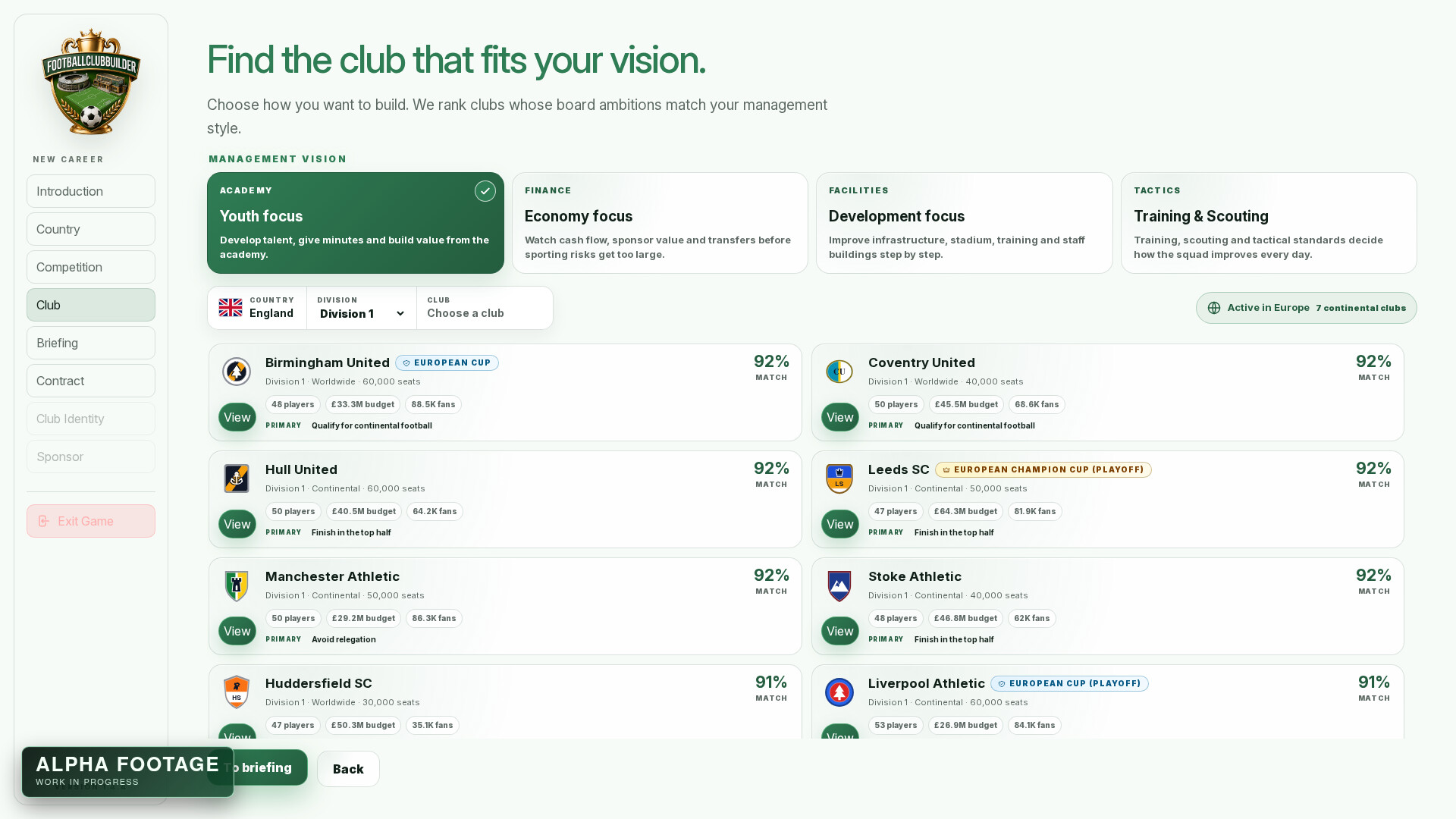Click the Stoke Athletic mountain crest
This screenshot has height=819, width=1456.
pyautogui.click(x=839, y=585)
